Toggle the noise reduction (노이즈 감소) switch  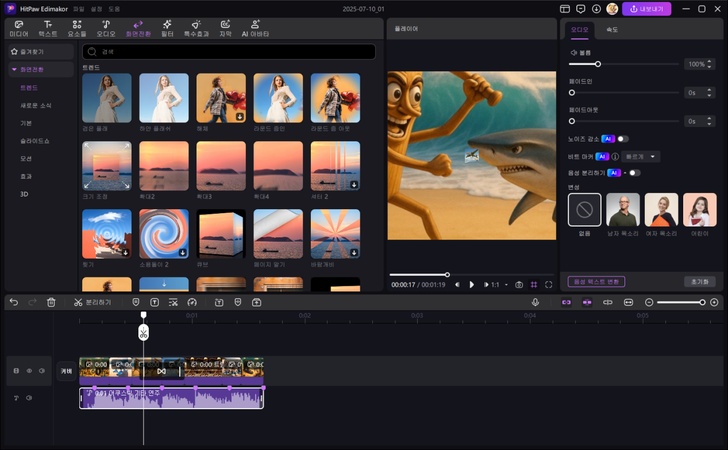coord(623,139)
